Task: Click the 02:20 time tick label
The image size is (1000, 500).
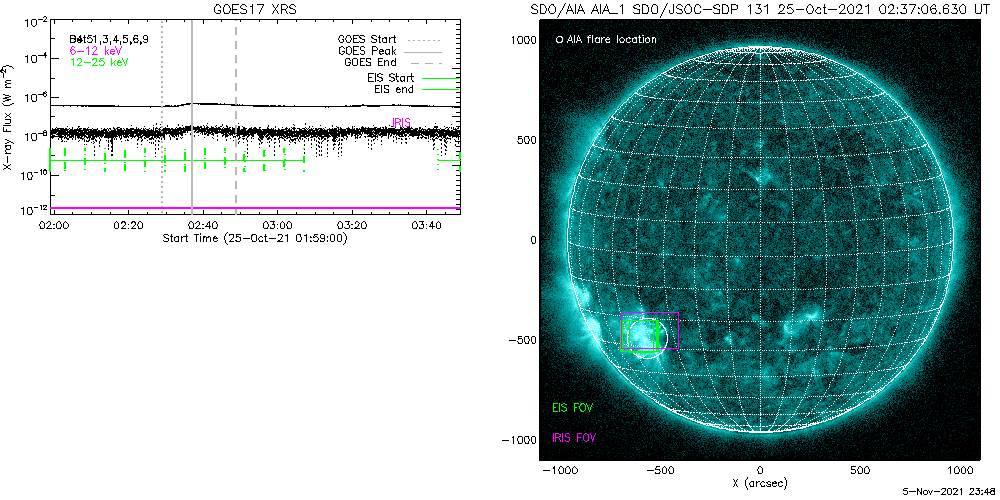Action: 128,226
